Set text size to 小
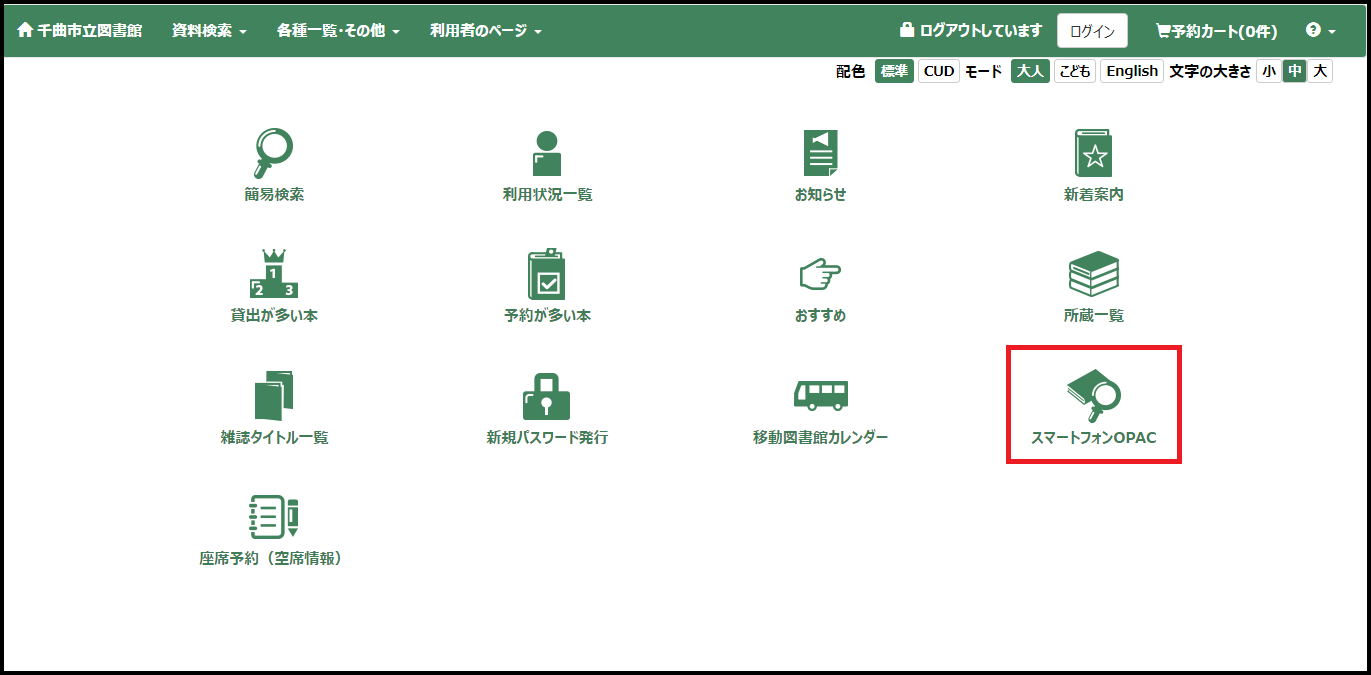Image resolution: width=1371 pixels, height=675 pixels. coord(1268,71)
